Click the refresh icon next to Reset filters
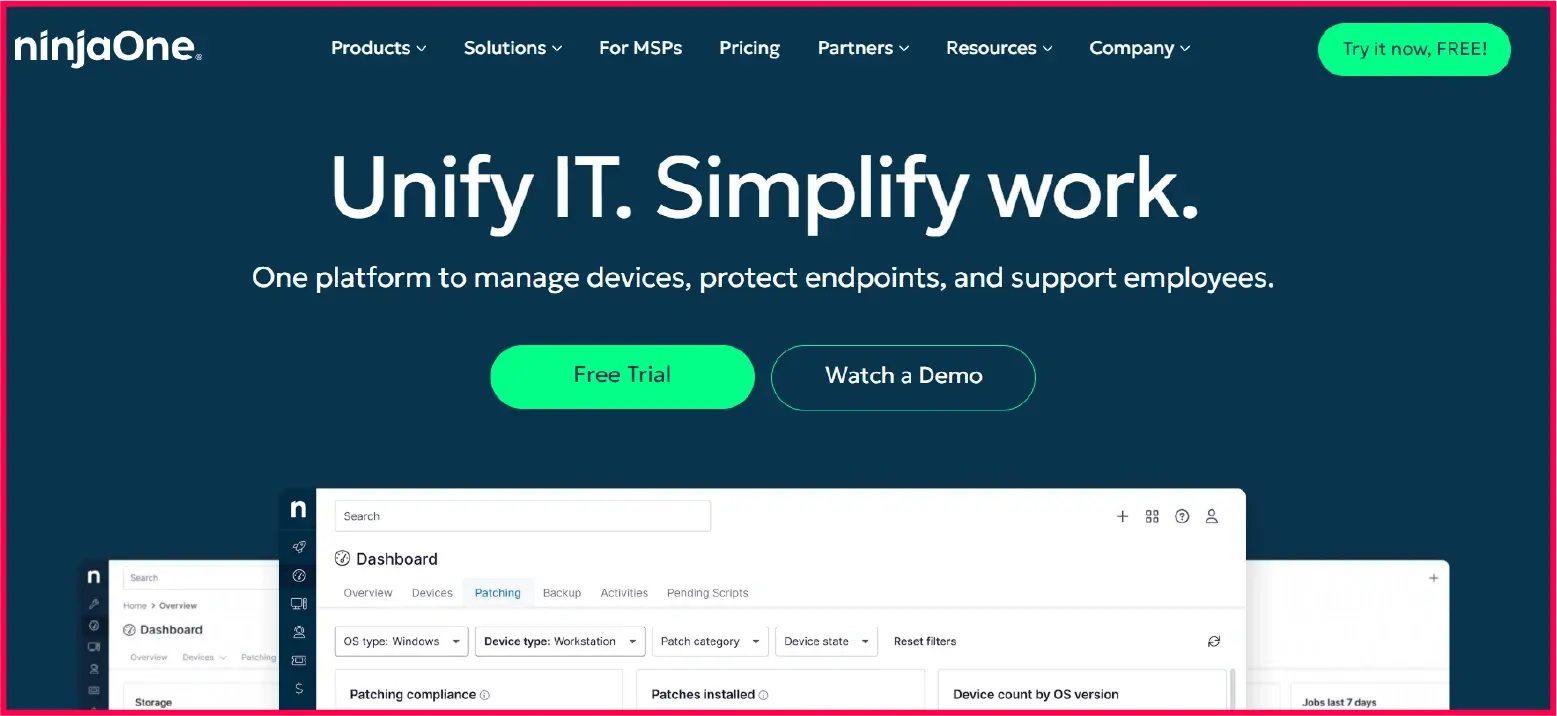This screenshot has height=716, width=1557. tap(1214, 641)
